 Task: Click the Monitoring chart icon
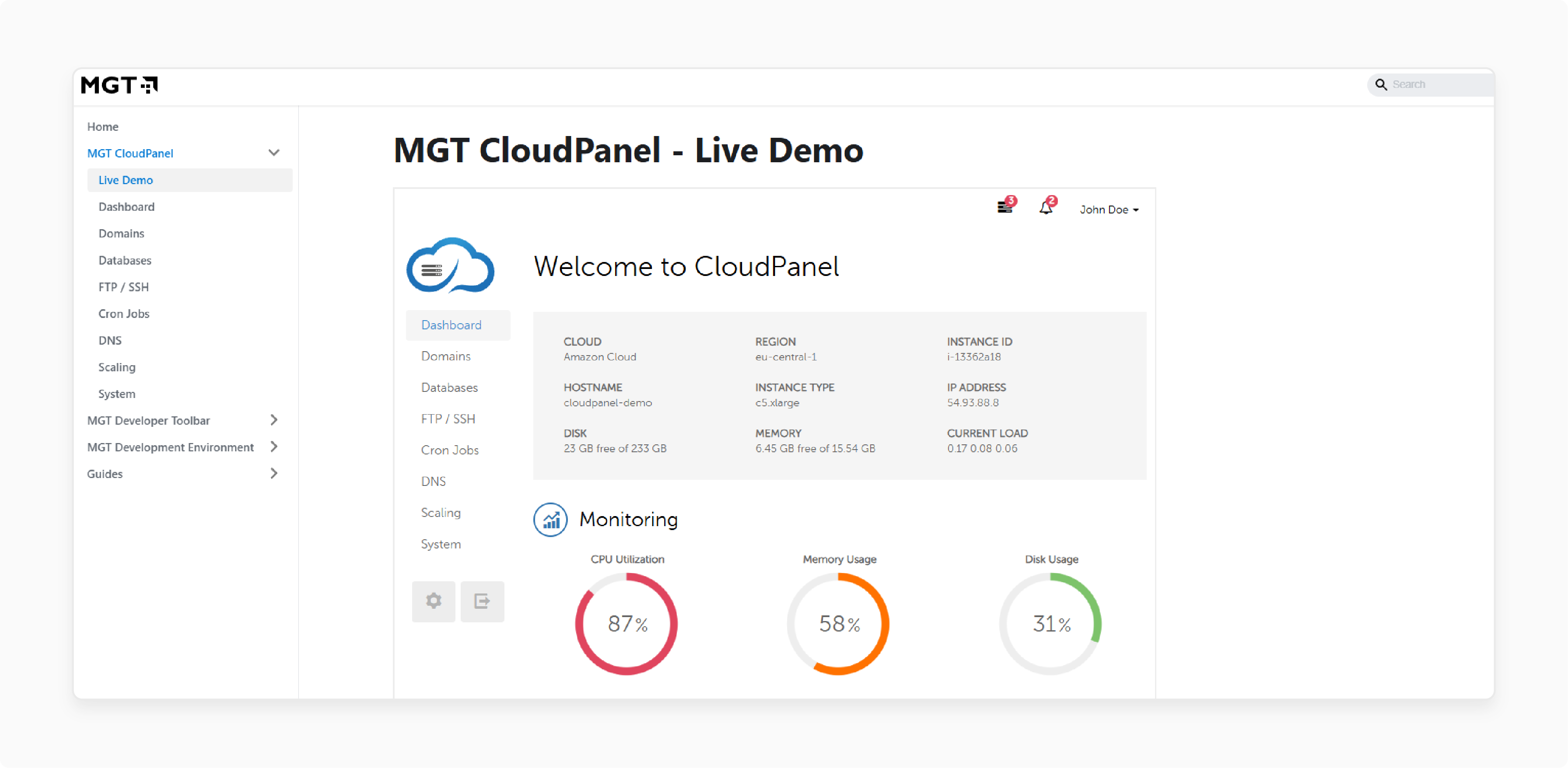(550, 520)
